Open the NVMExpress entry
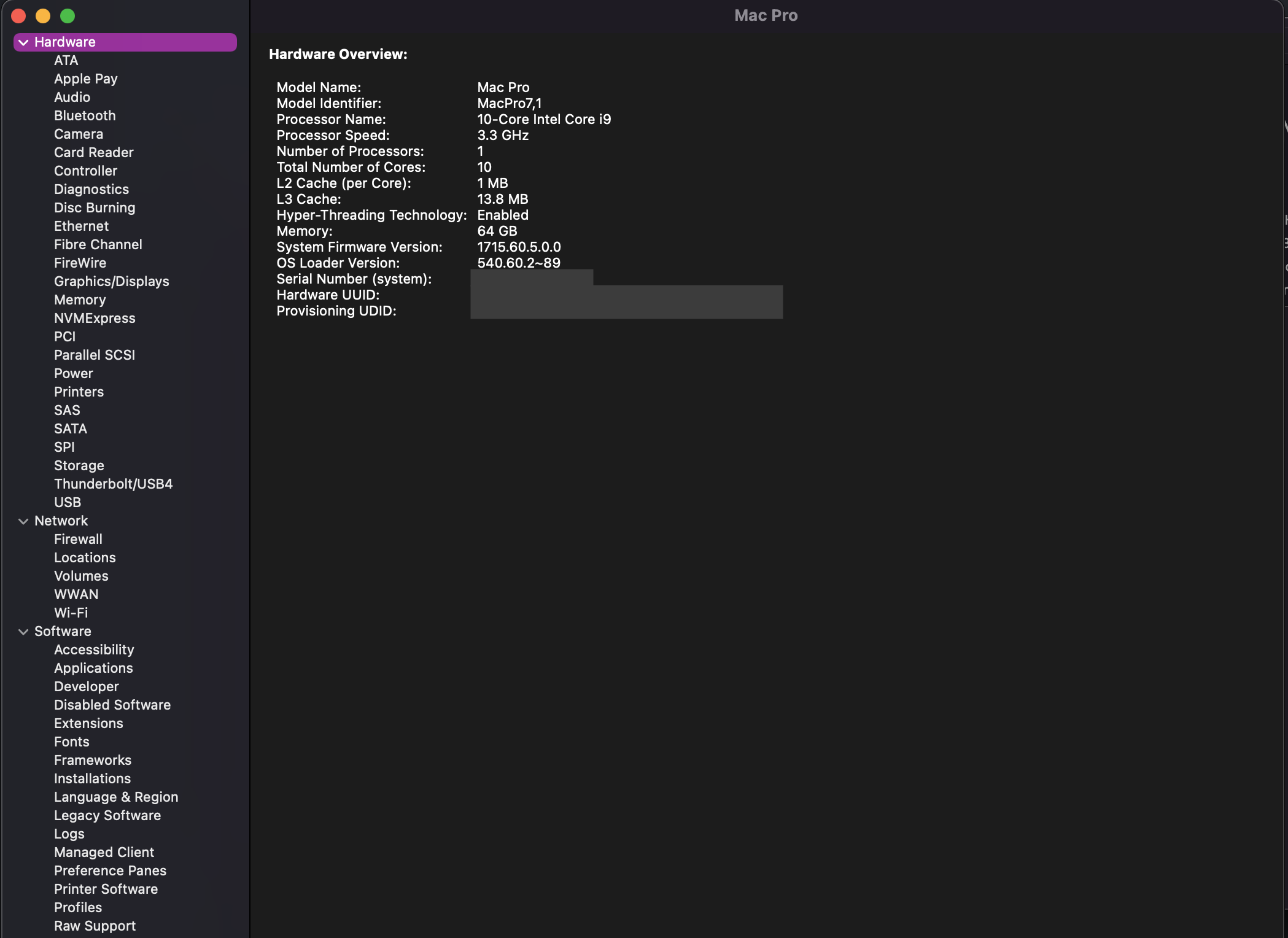The image size is (1288, 938). tap(95, 318)
